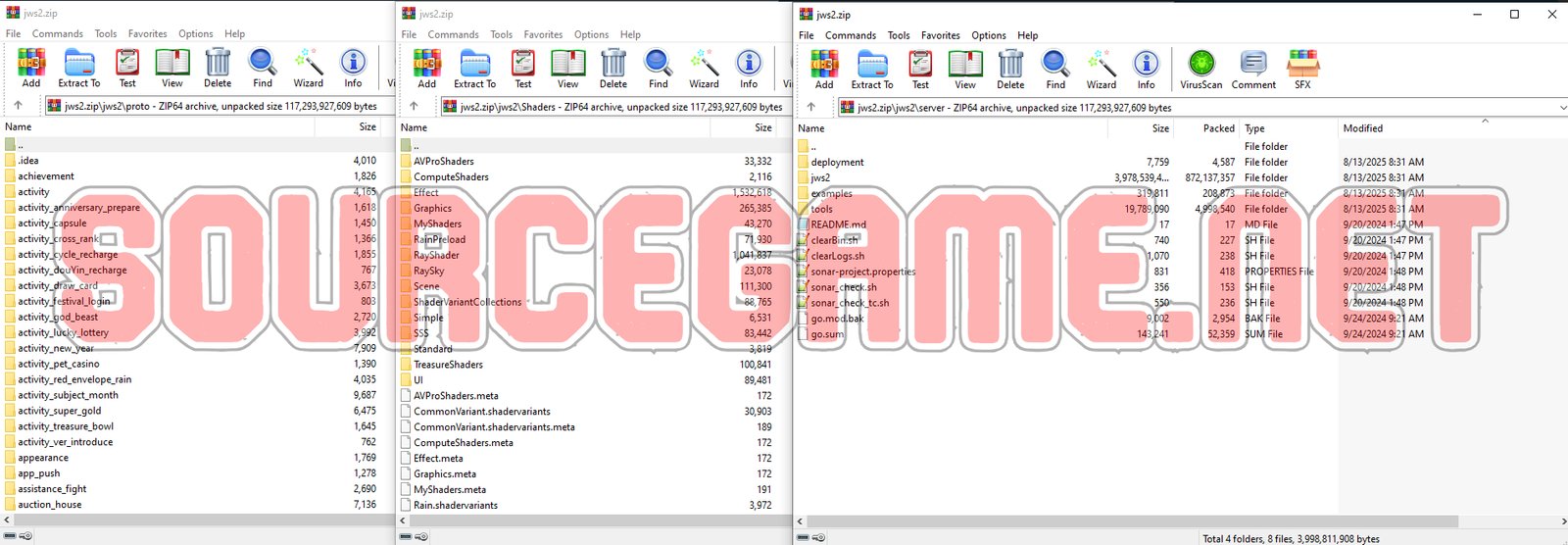Click VirusScan icon in server window toolbar
Image resolution: width=1568 pixels, height=545 pixels.
click(1200, 68)
